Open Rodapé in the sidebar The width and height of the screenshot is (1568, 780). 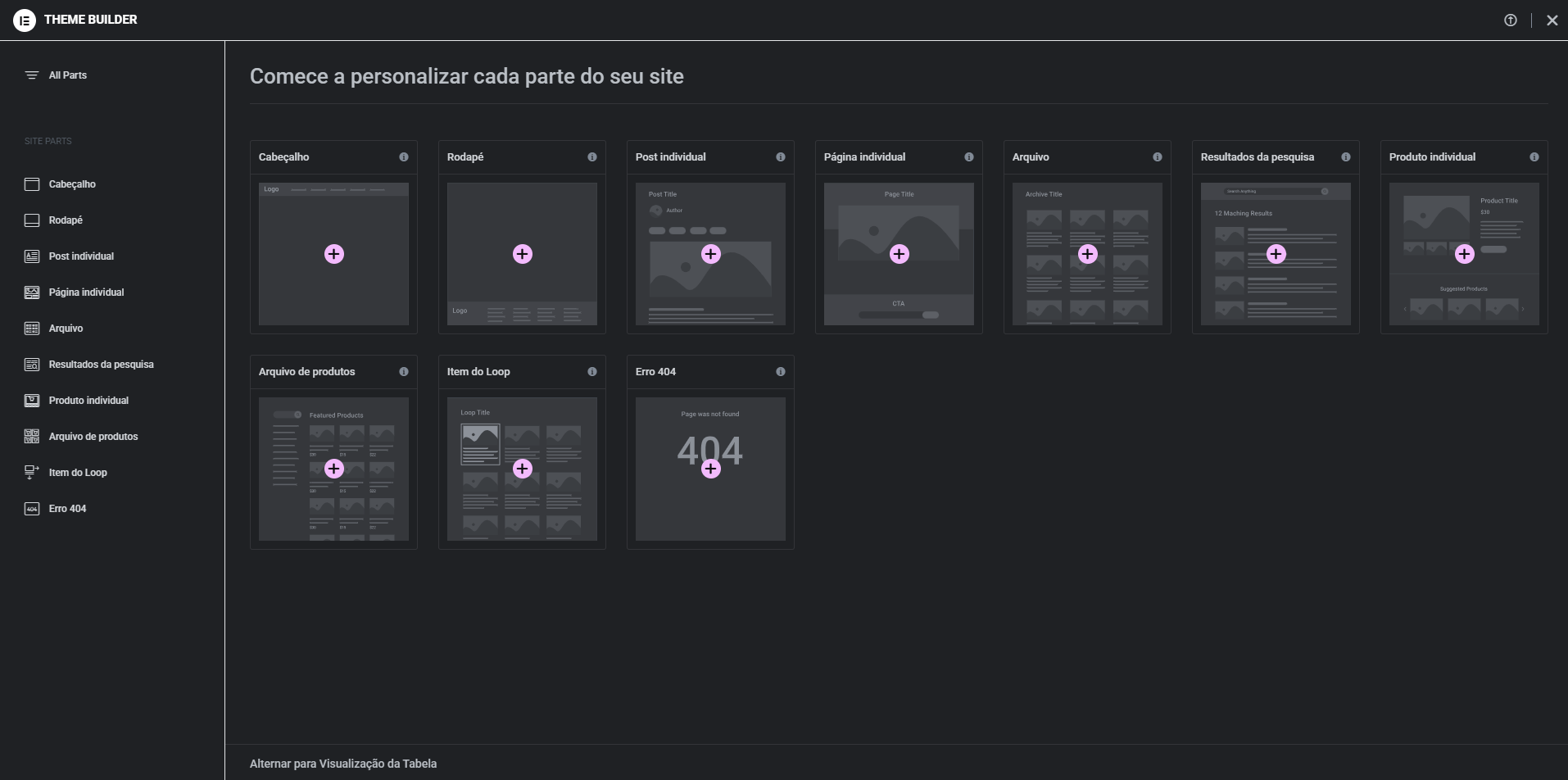pyautogui.click(x=66, y=220)
